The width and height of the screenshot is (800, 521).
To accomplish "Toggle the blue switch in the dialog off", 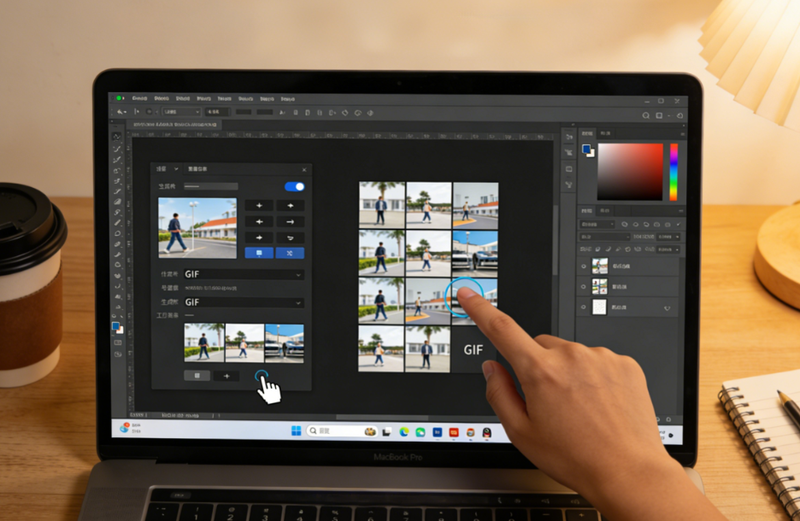I will 294,186.
